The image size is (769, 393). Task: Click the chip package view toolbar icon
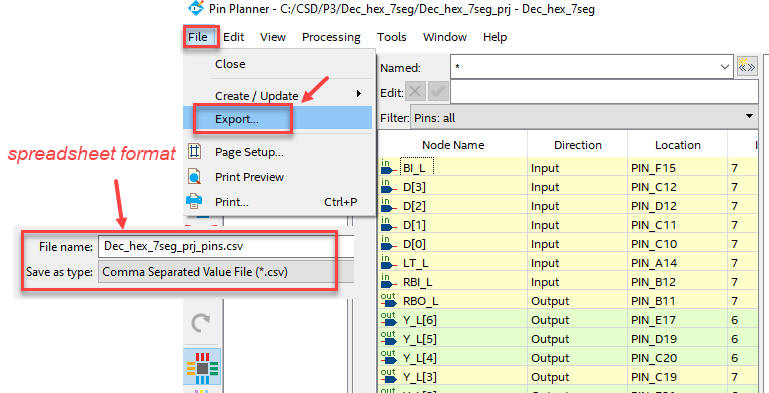point(203,367)
